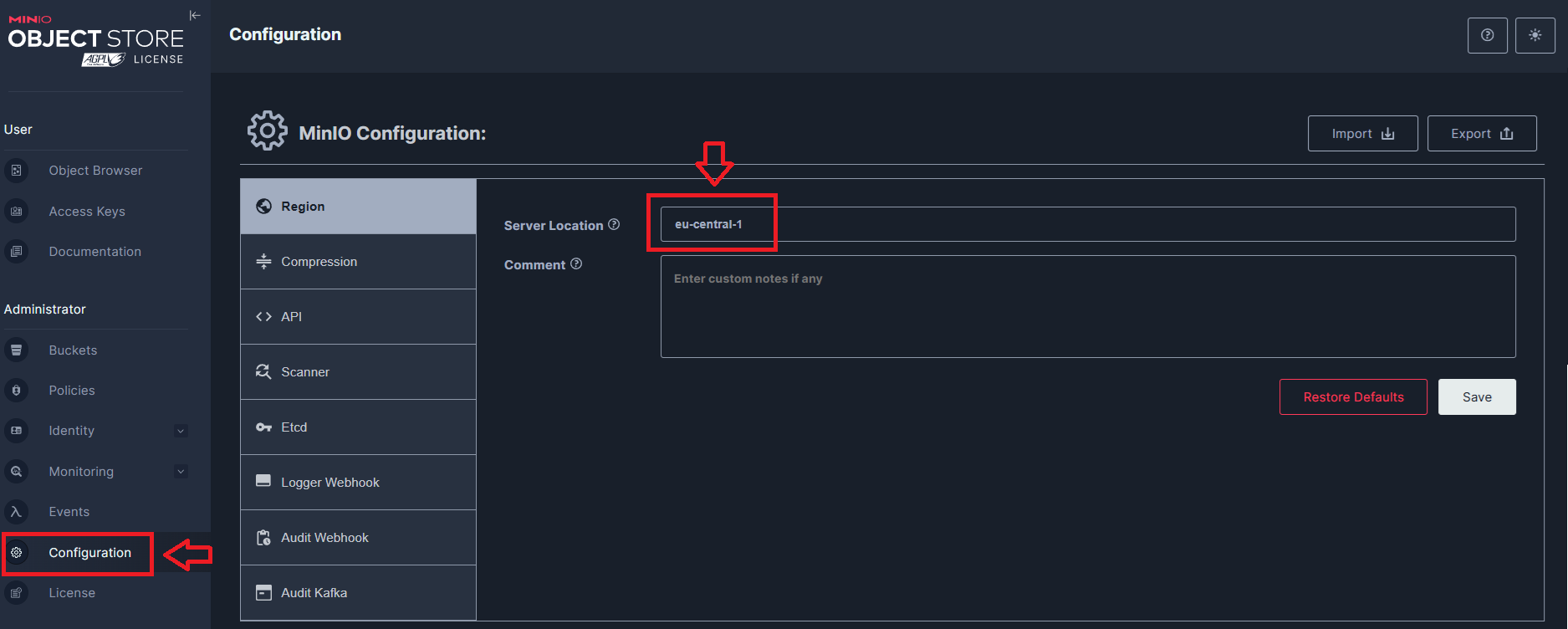Click the Access Keys icon
1568x629 pixels.
pyautogui.click(x=16, y=212)
